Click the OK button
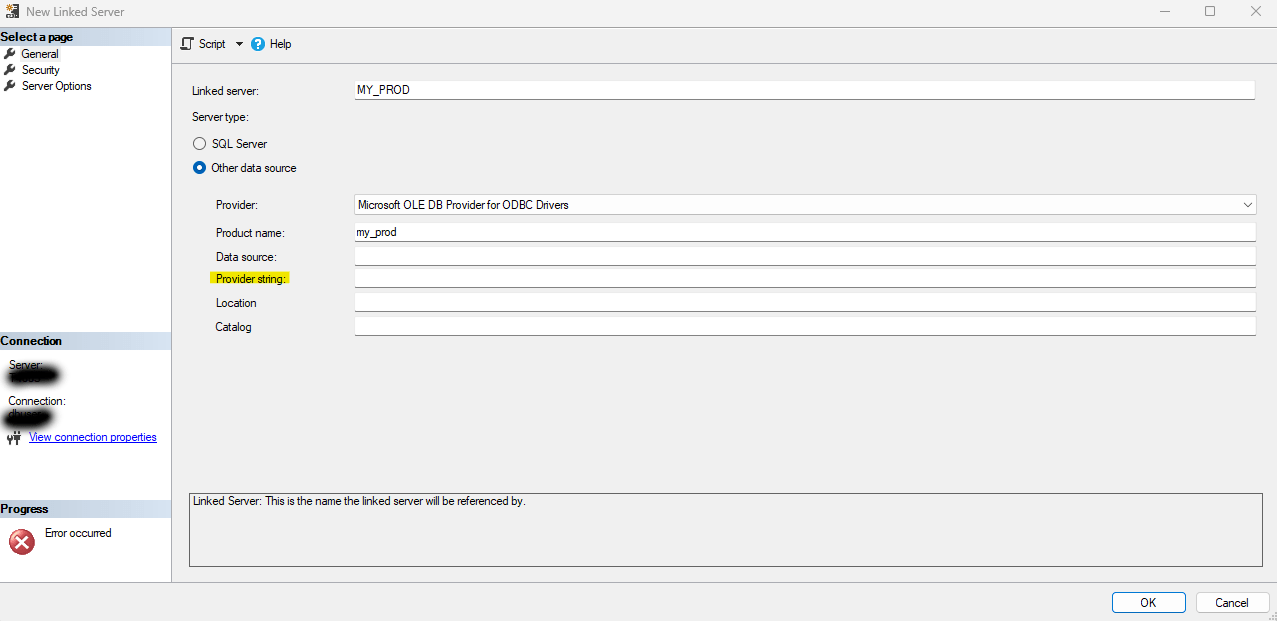 1148,602
